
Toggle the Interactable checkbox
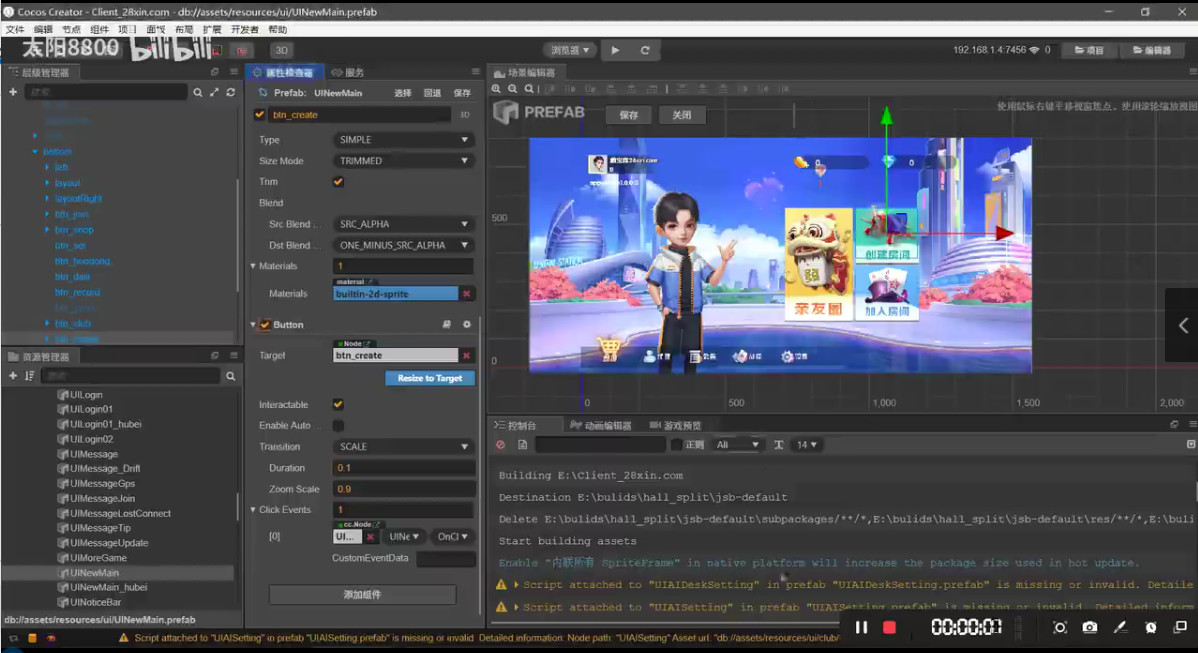pyautogui.click(x=338, y=405)
